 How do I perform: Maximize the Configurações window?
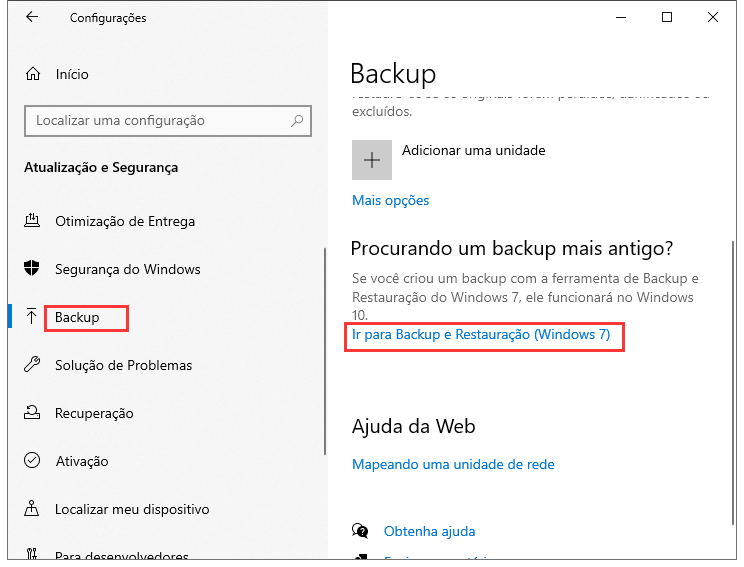[x=667, y=17]
